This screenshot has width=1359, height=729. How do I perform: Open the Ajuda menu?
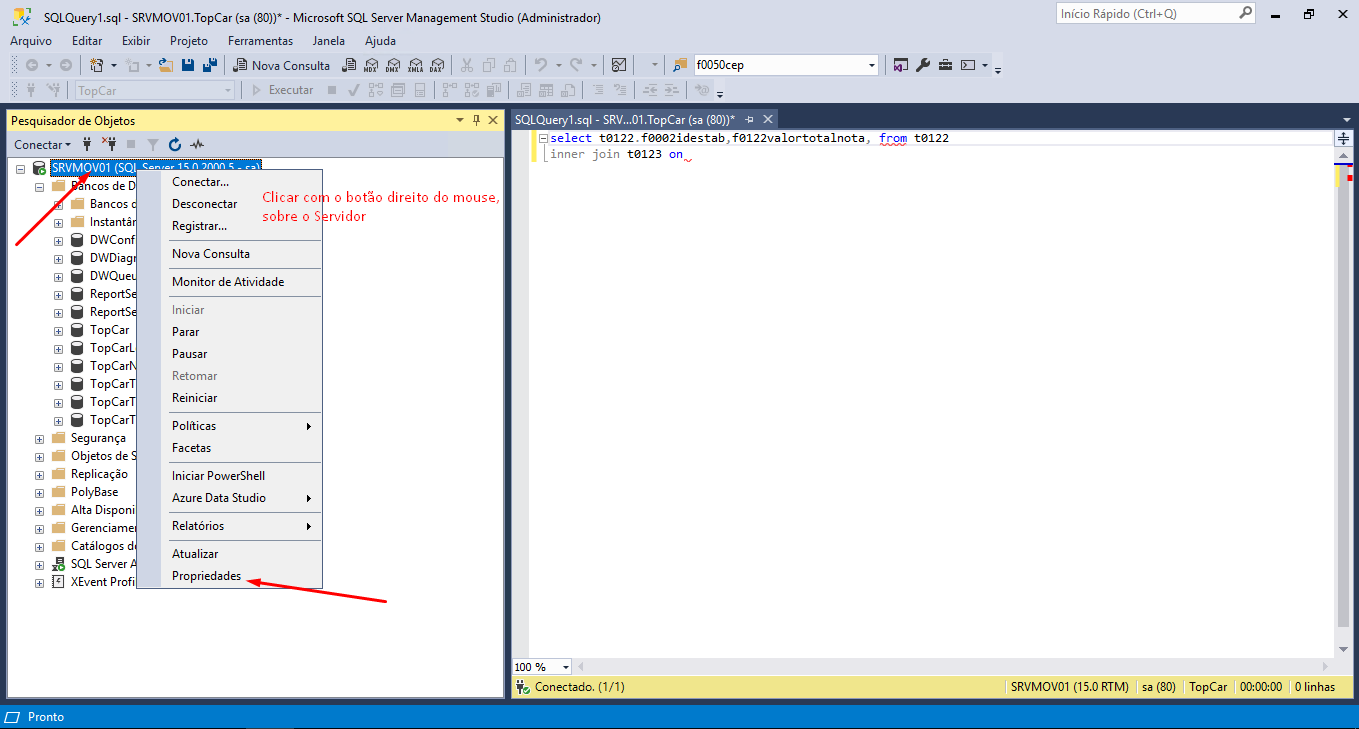click(380, 41)
